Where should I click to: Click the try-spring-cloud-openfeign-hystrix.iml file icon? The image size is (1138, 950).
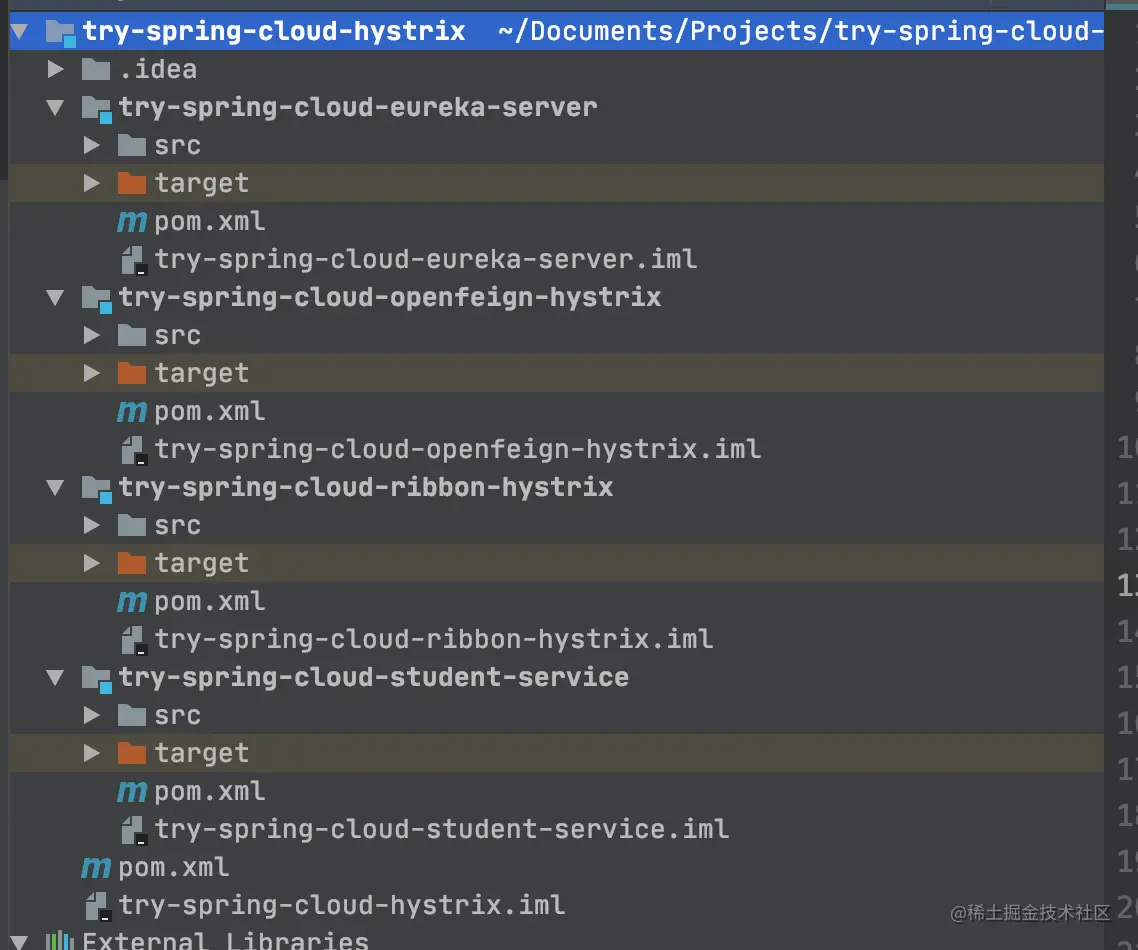134,451
